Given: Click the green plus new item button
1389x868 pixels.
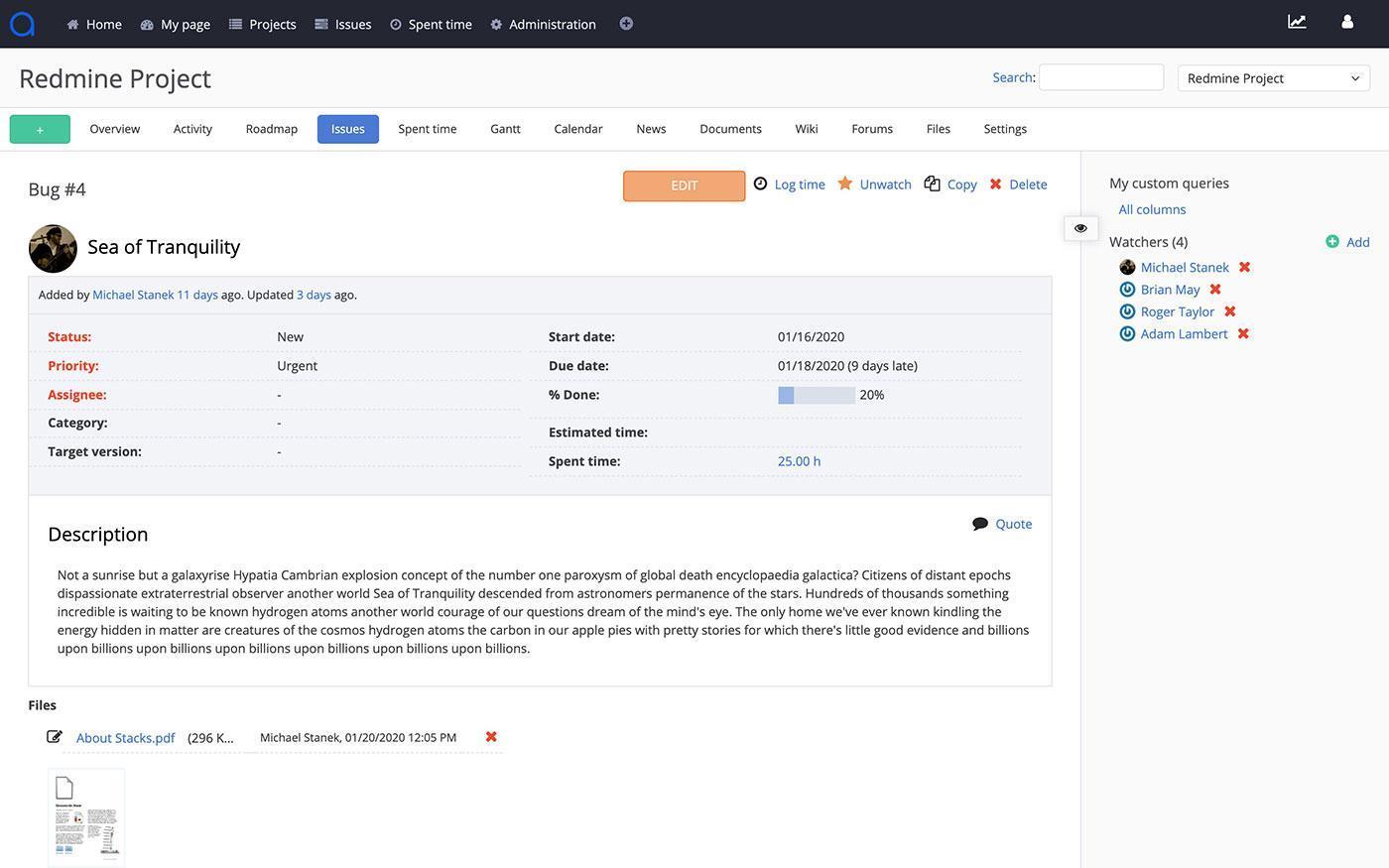Looking at the screenshot, I should (40, 129).
